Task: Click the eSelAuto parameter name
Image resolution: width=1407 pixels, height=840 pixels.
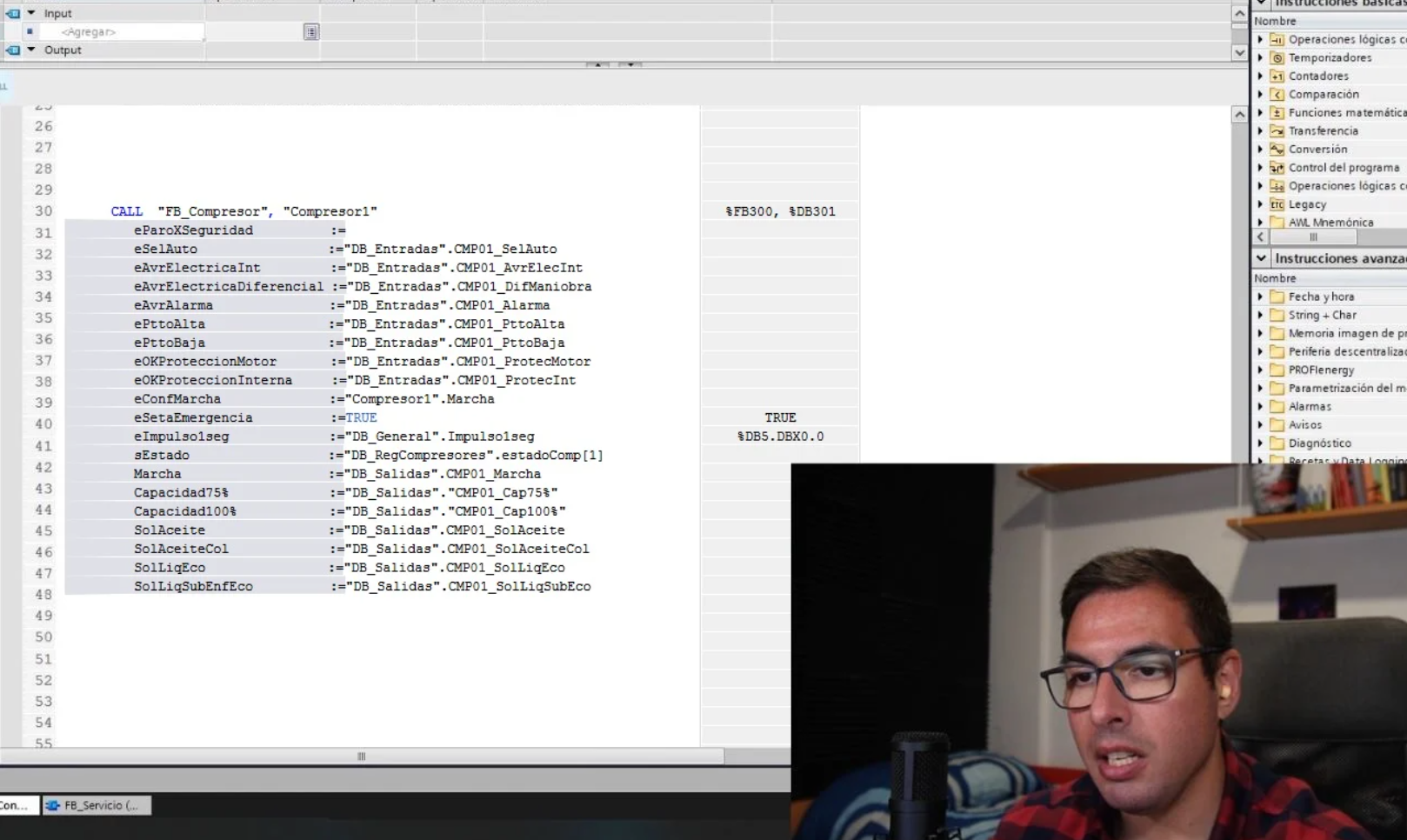Action: [x=165, y=249]
